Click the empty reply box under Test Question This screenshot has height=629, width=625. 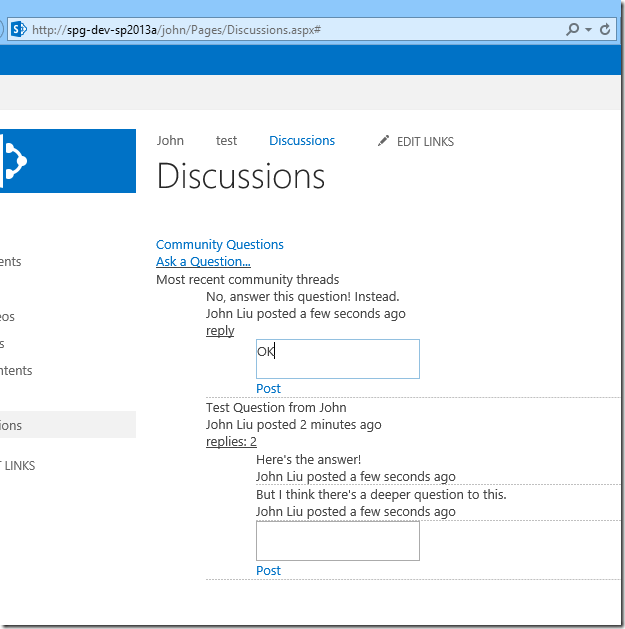click(x=338, y=541)
